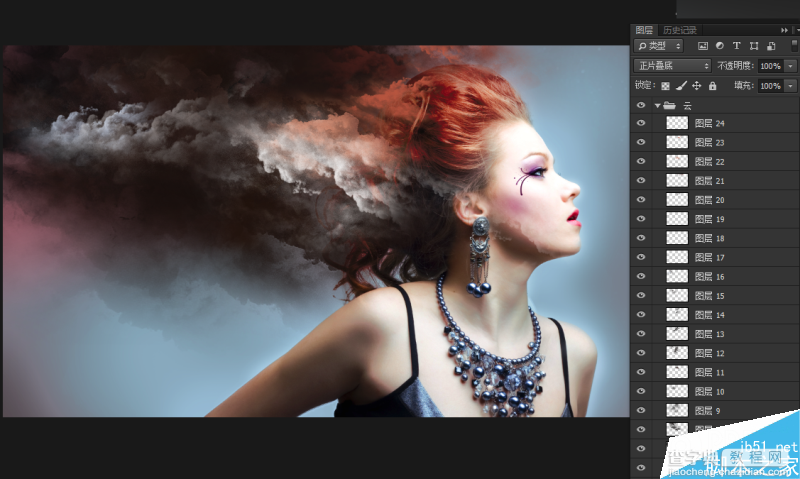800x479 pixels.
Task: Hide 图层 20 with eye icon
Action: (641, 199)
